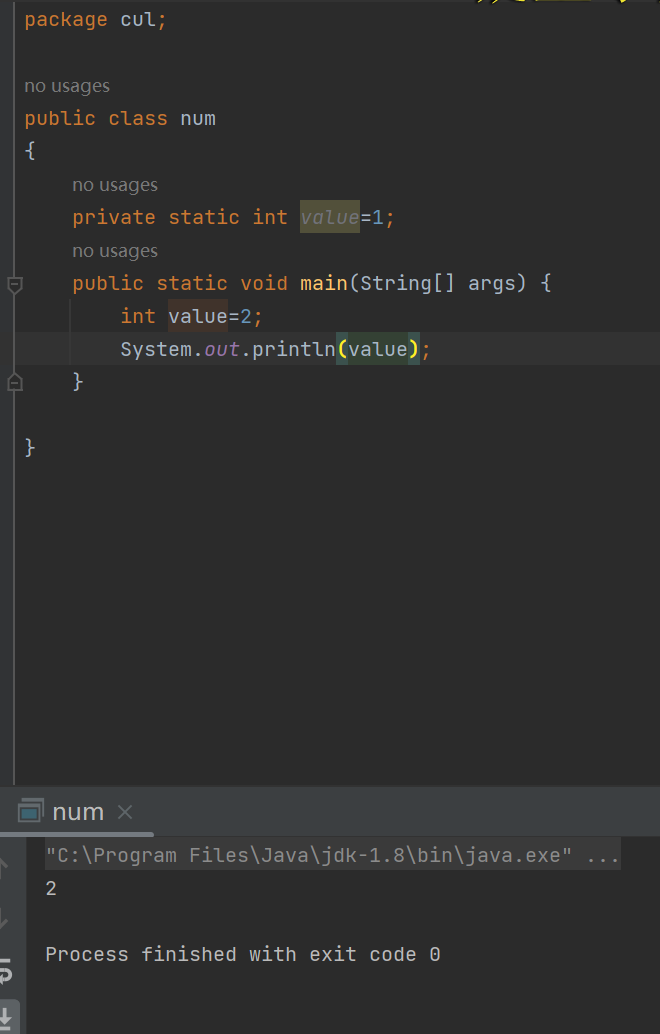The image size is (660, 1034).
Task: Click the highlighted static field 'value'
Action: click(x=330, y=217)
